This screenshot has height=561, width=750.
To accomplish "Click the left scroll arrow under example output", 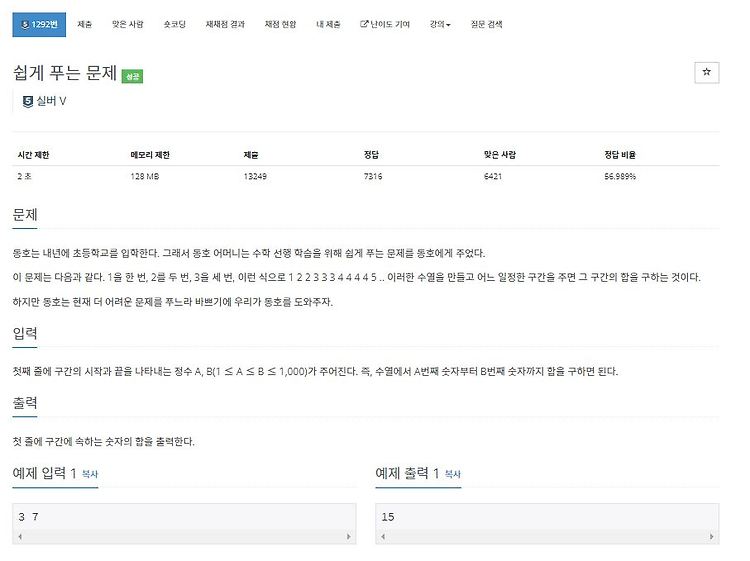I will pyautogui.click(x=383, y=537).
